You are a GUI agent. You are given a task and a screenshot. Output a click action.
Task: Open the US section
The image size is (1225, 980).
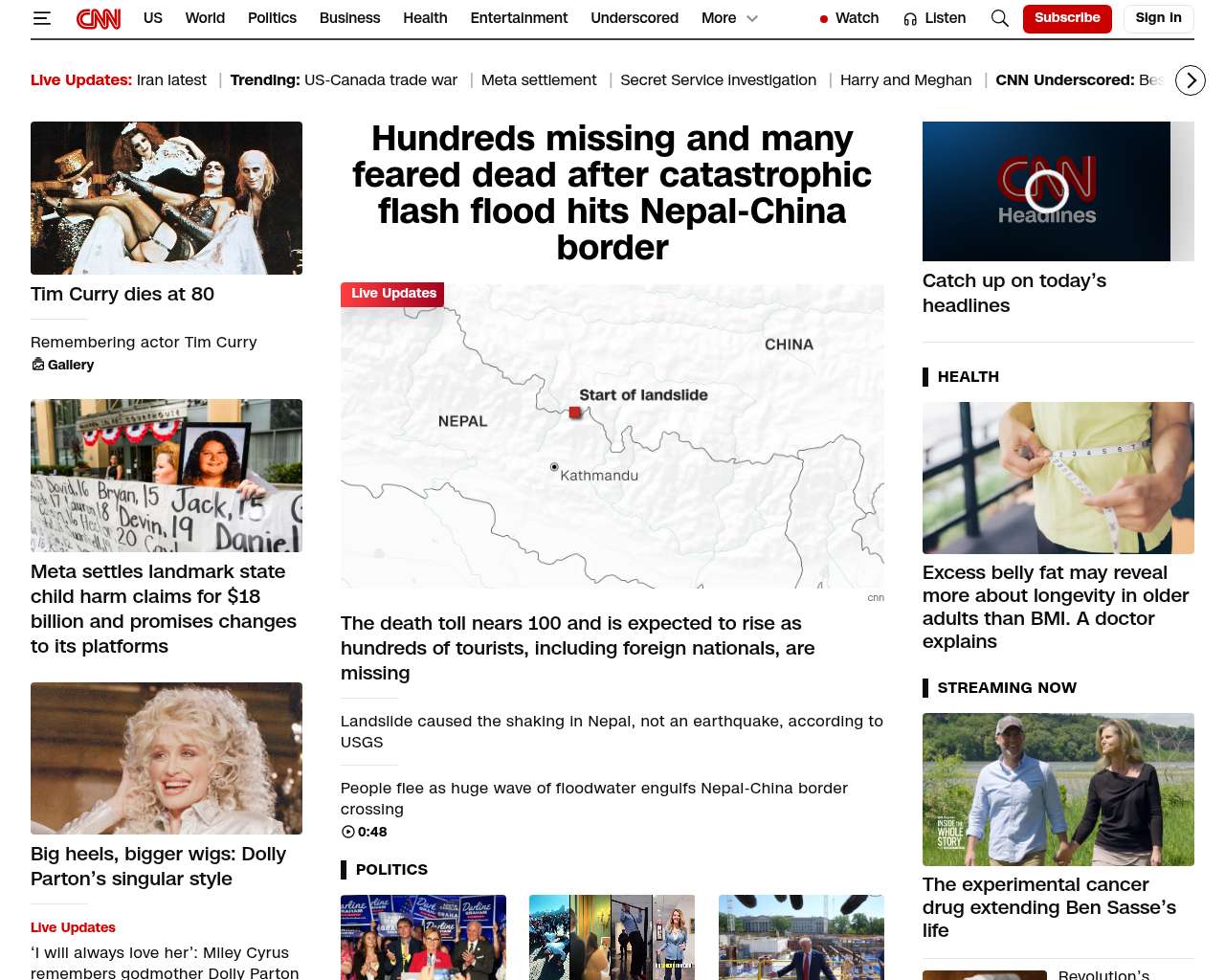click(x=153, y=18)
